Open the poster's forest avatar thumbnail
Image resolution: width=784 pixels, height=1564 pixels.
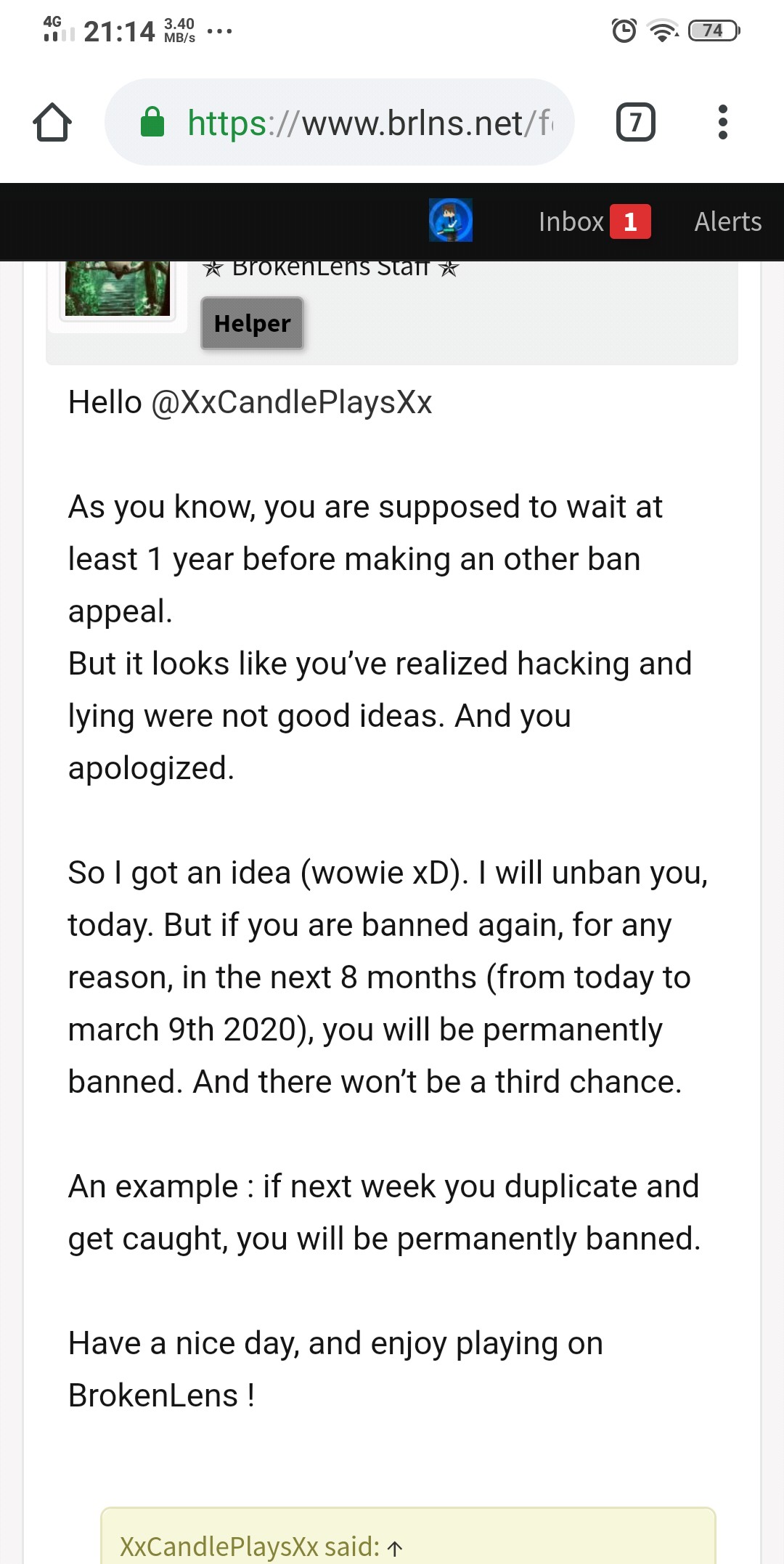[118, 288]
